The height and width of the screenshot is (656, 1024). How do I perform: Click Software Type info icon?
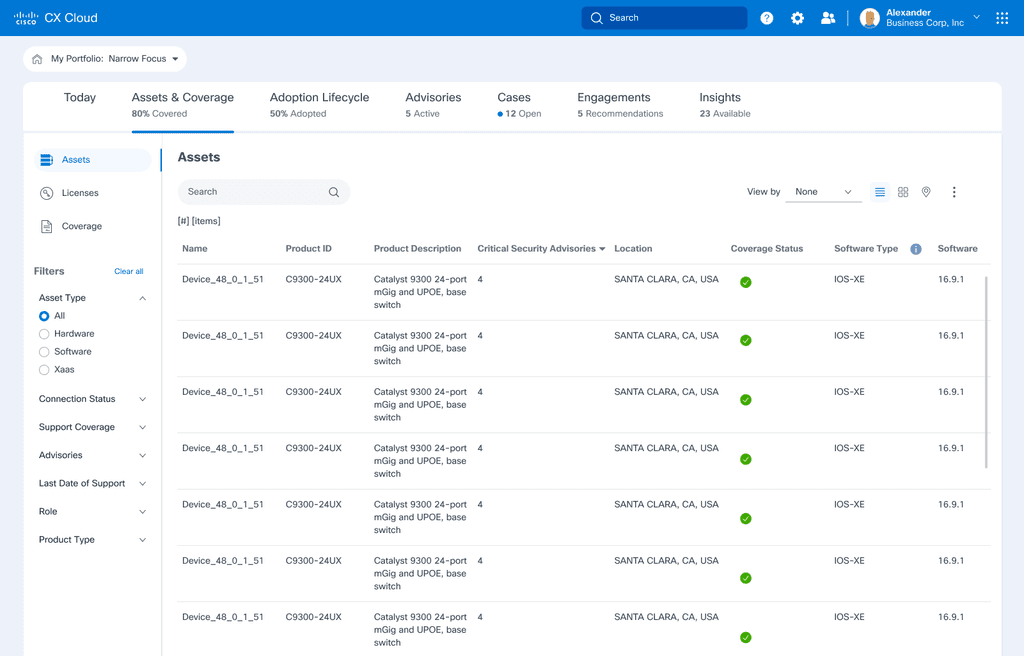(916, 249)
